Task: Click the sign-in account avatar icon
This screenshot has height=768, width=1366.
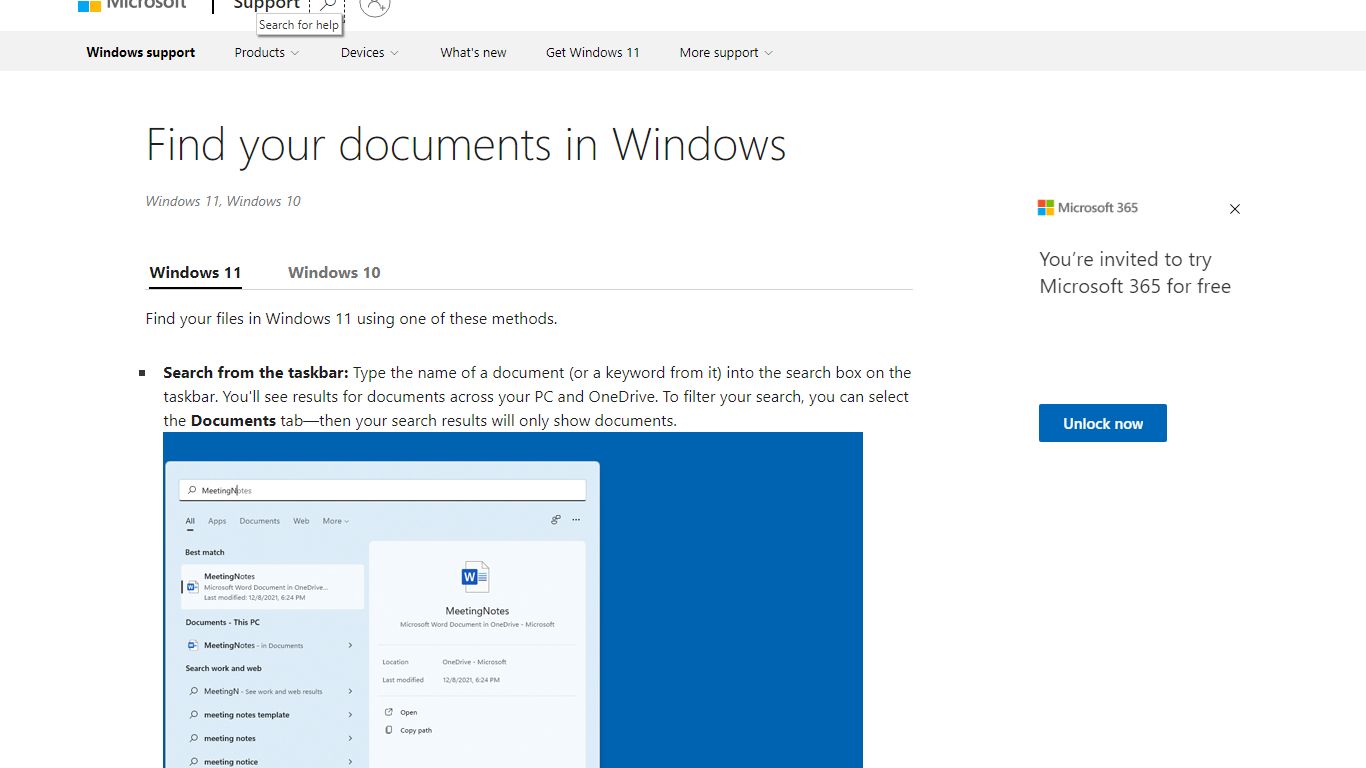Action: [374, 6]
